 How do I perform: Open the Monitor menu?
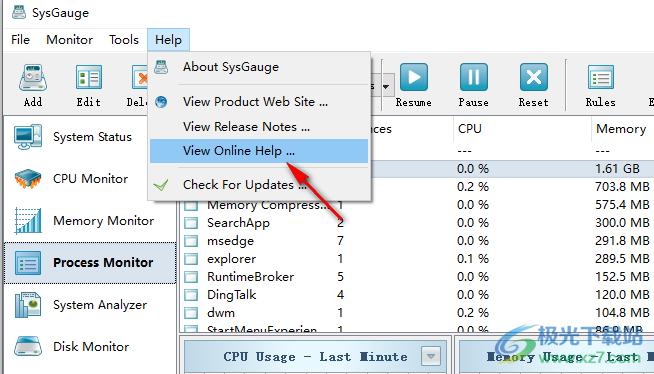tap(69, 40)
